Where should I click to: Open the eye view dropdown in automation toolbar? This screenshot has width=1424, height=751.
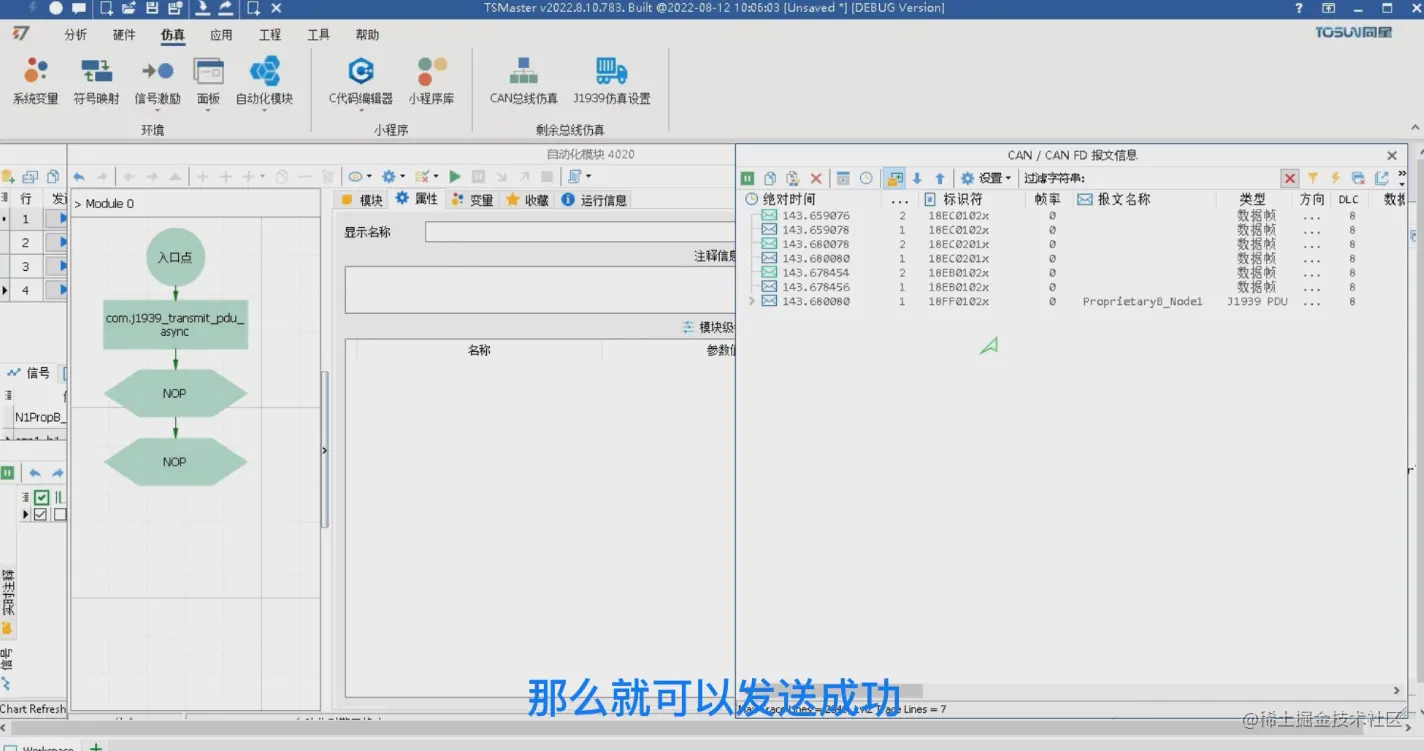point(359,177)
